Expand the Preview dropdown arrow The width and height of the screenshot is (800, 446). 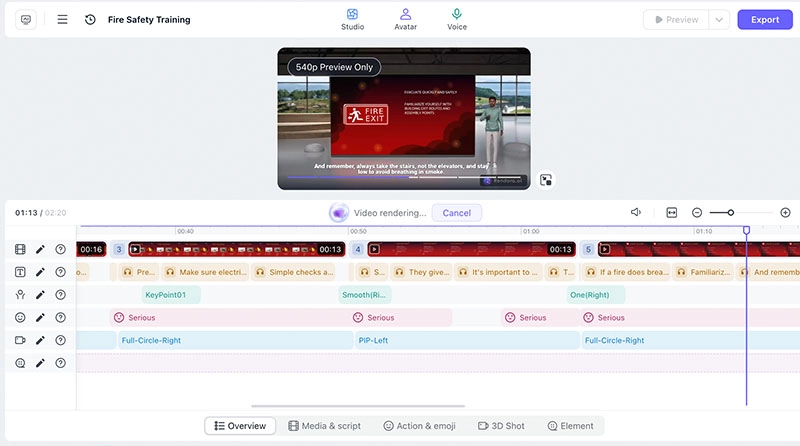[x=719, y=19]
